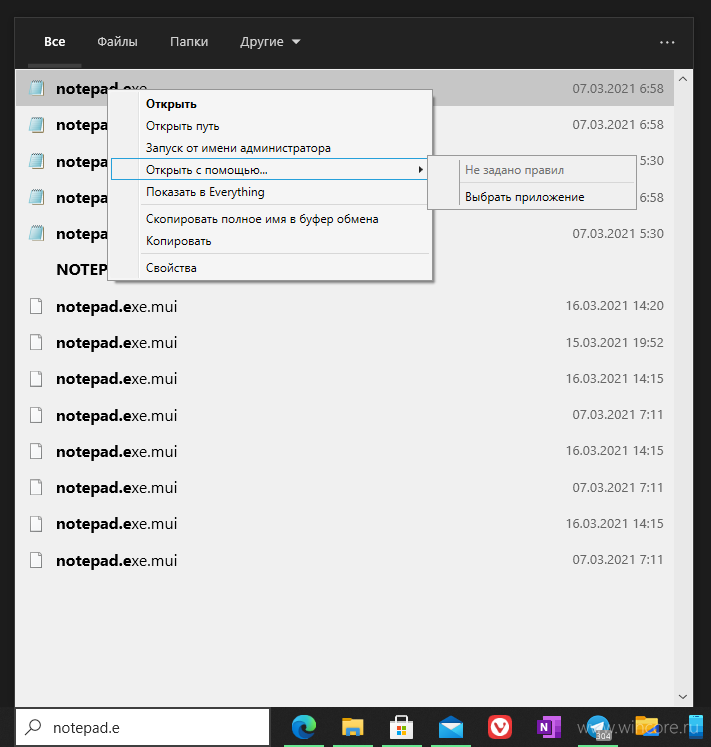Open File Explorer from the taskbar
The image size is (711, 747).
[353, 727]
